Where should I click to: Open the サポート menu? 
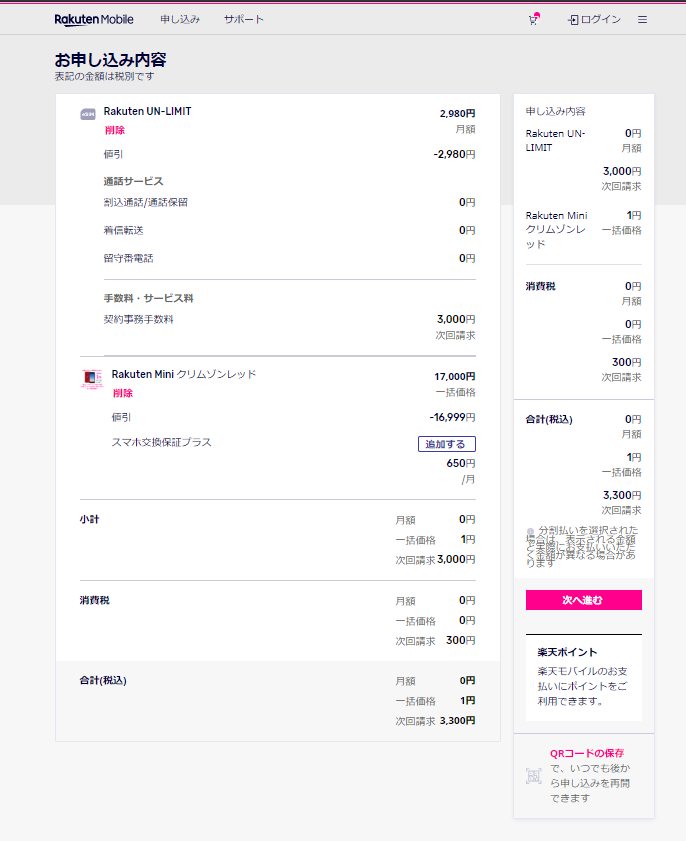coord(244,19)
